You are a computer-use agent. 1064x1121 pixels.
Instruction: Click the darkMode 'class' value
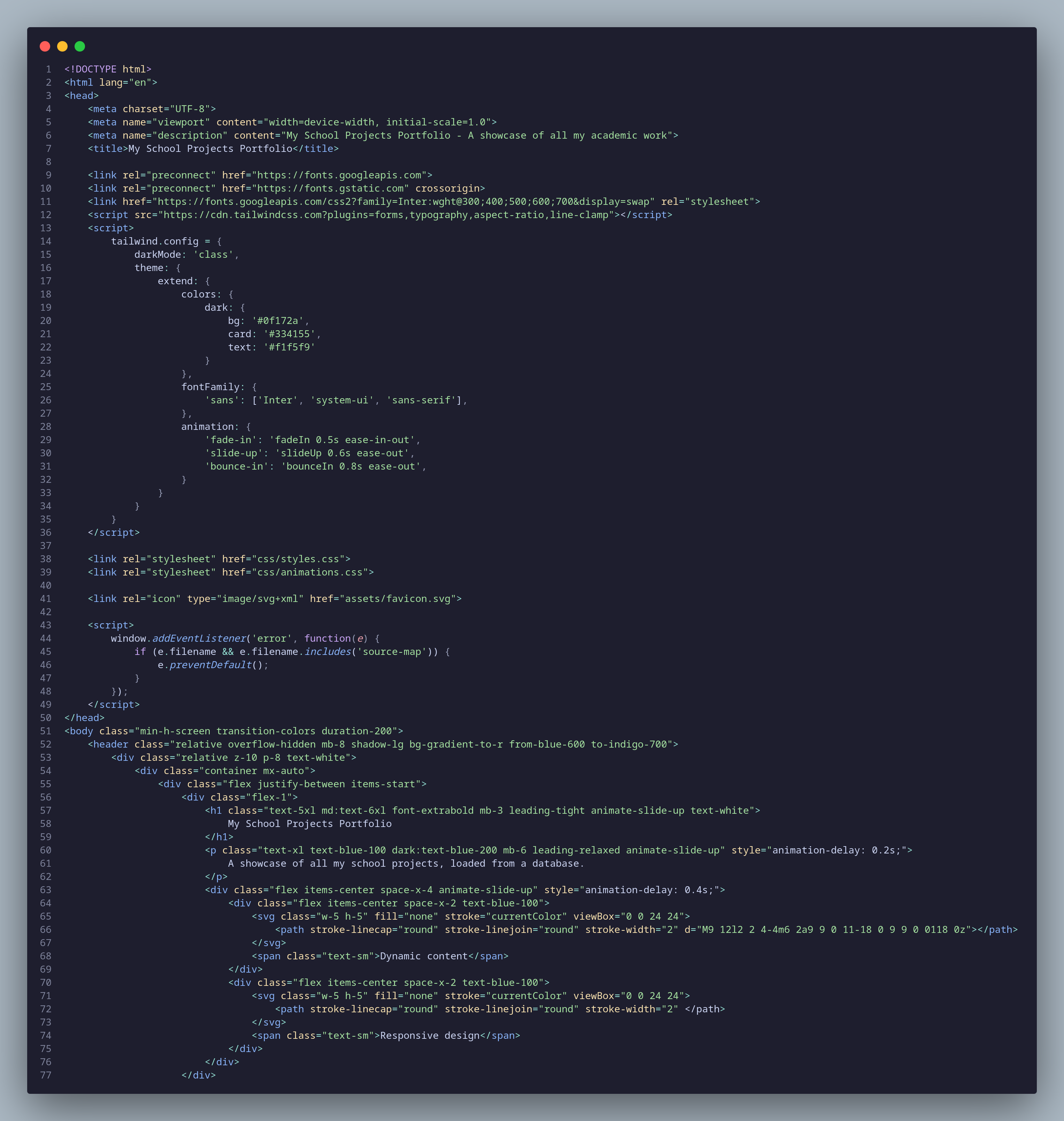pyautogui.click(x=213, y=255)
